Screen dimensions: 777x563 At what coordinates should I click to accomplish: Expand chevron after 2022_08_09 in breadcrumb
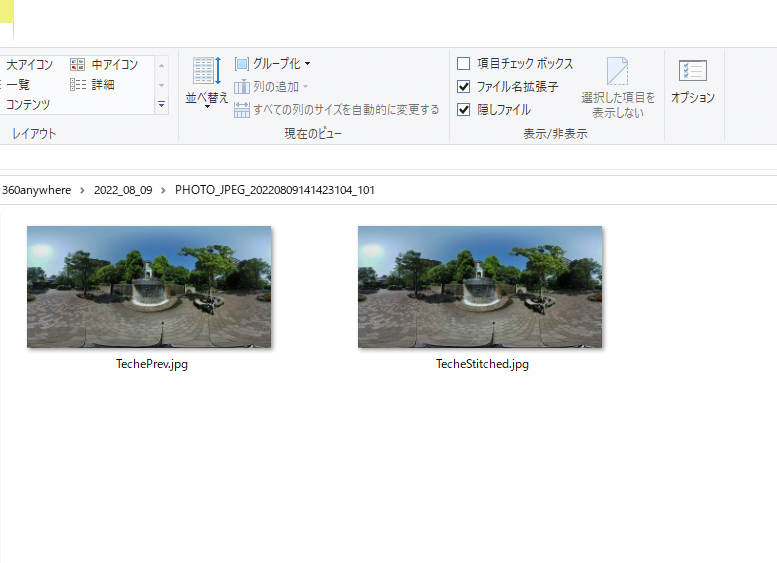pyautogui.click(x=163, y=190)
